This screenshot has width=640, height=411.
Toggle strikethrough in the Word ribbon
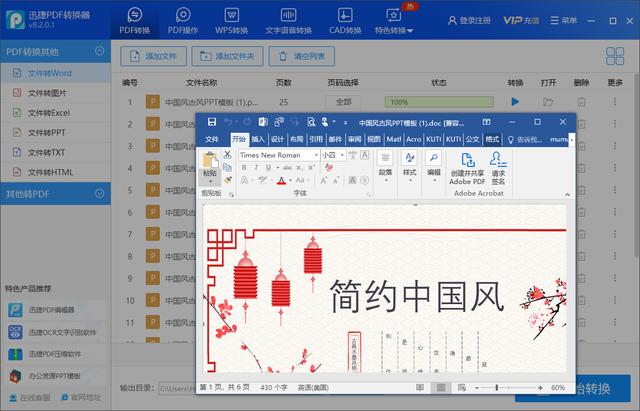(287, 167)
